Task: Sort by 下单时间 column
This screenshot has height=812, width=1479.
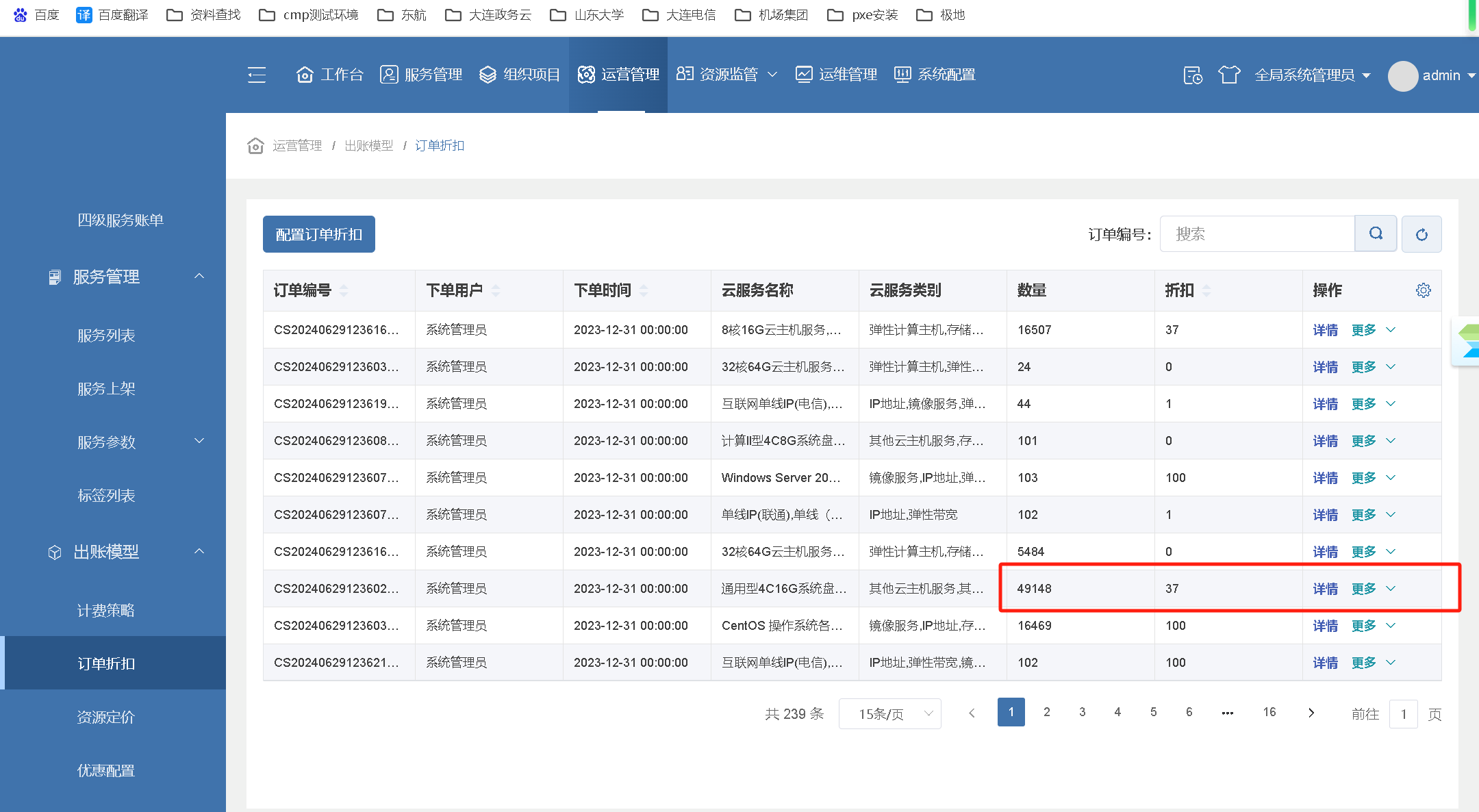Action: click(644, 290)
